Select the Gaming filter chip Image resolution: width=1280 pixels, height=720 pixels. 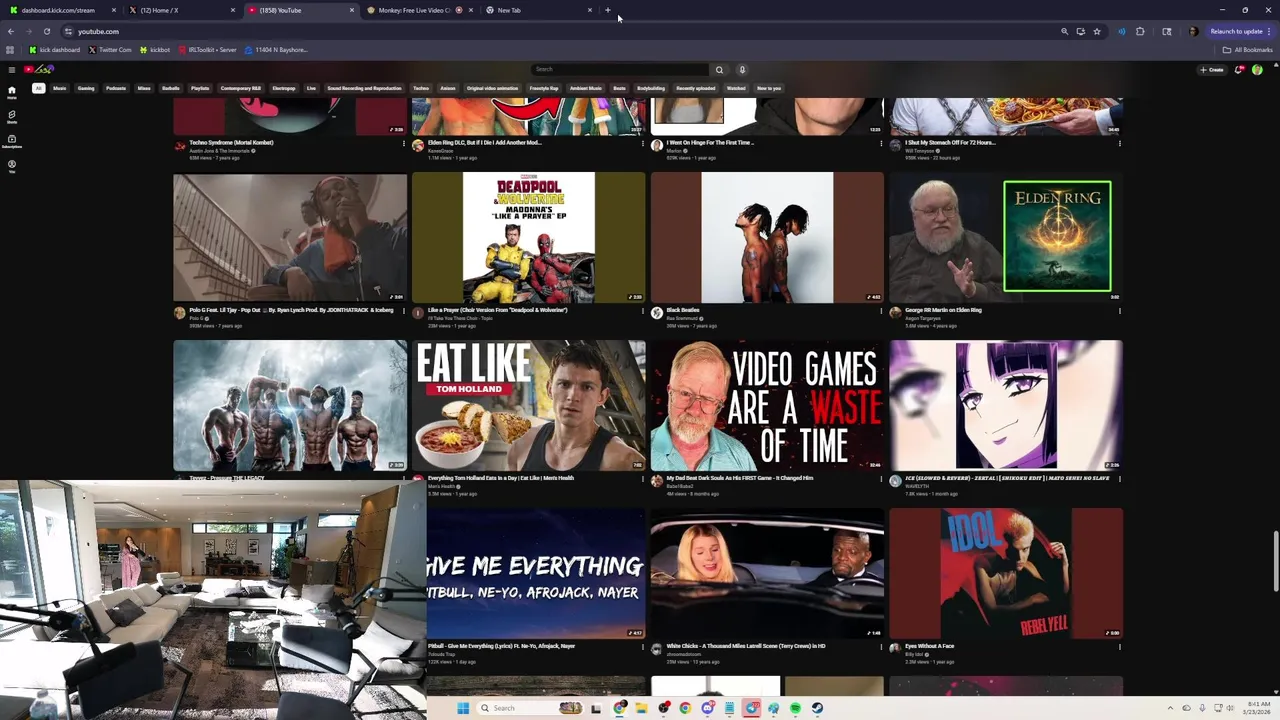pos(86,88)
